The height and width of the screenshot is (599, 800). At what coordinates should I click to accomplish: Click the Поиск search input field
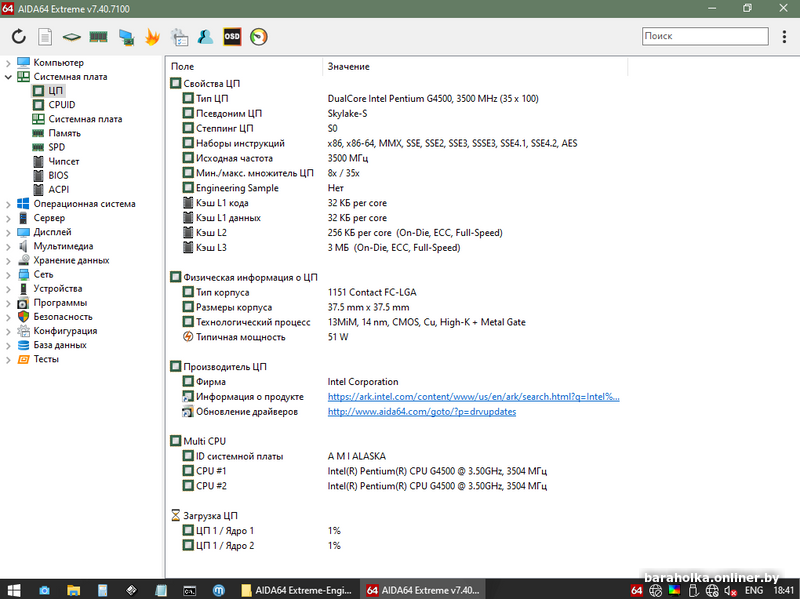point(703,36)
